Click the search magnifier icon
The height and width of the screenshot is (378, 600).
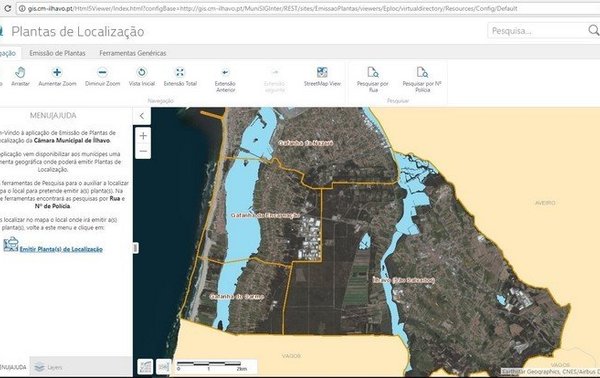coord(593,30)
